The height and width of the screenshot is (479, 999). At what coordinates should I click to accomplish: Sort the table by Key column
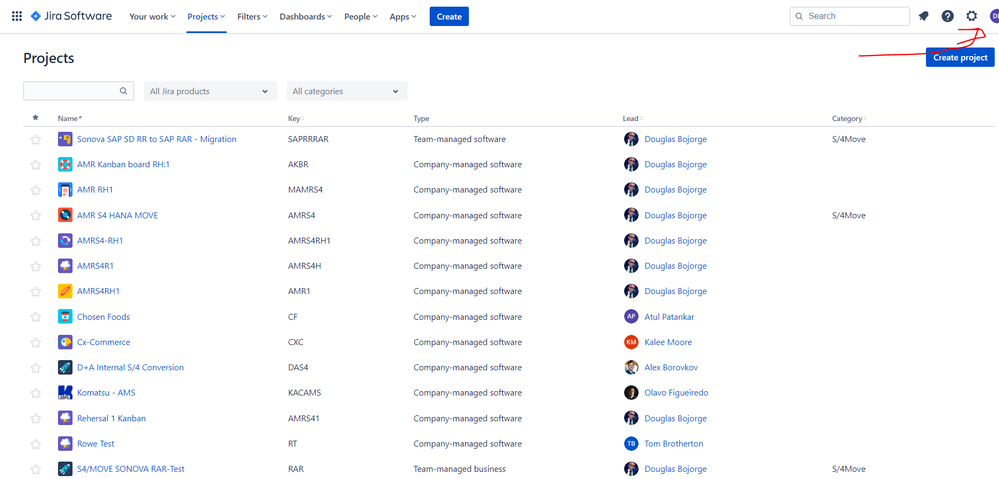(x=296, y=118)
